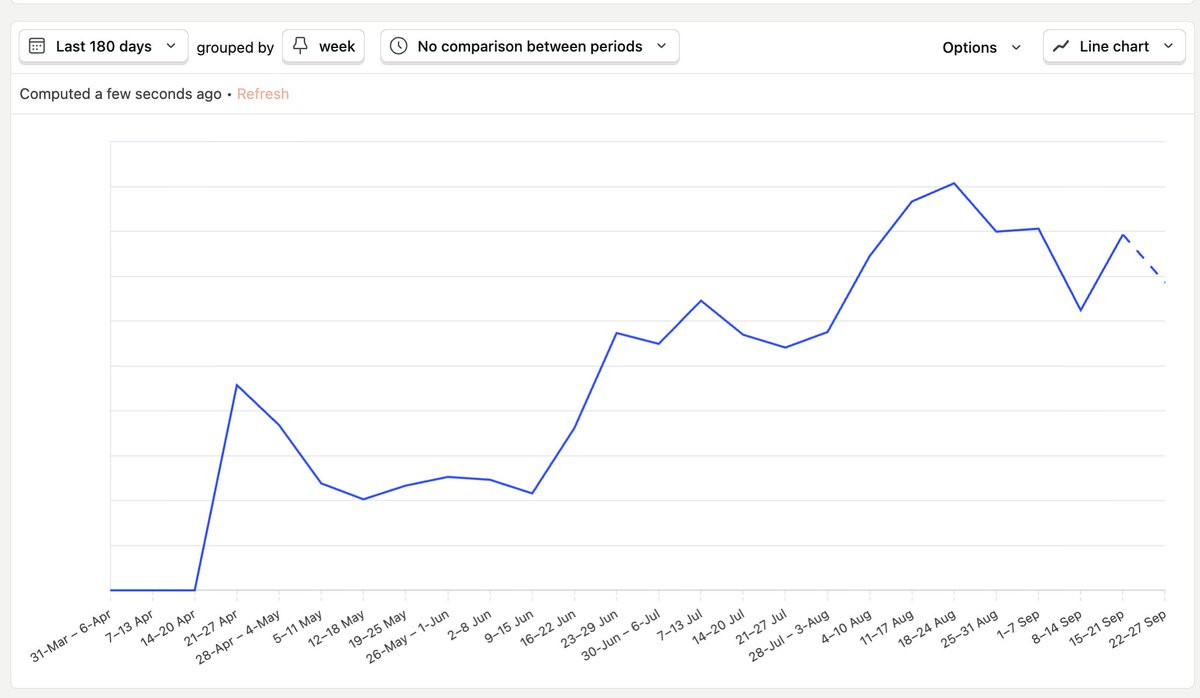Click the 11–17 Aug axis label
The image size is (1200, 698).
pos(884,627)
